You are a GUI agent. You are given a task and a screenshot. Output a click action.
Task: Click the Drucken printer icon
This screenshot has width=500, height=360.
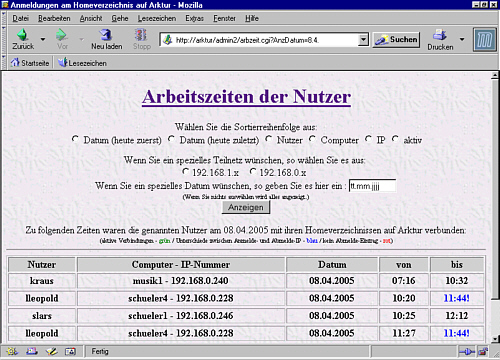click(440, 35)
